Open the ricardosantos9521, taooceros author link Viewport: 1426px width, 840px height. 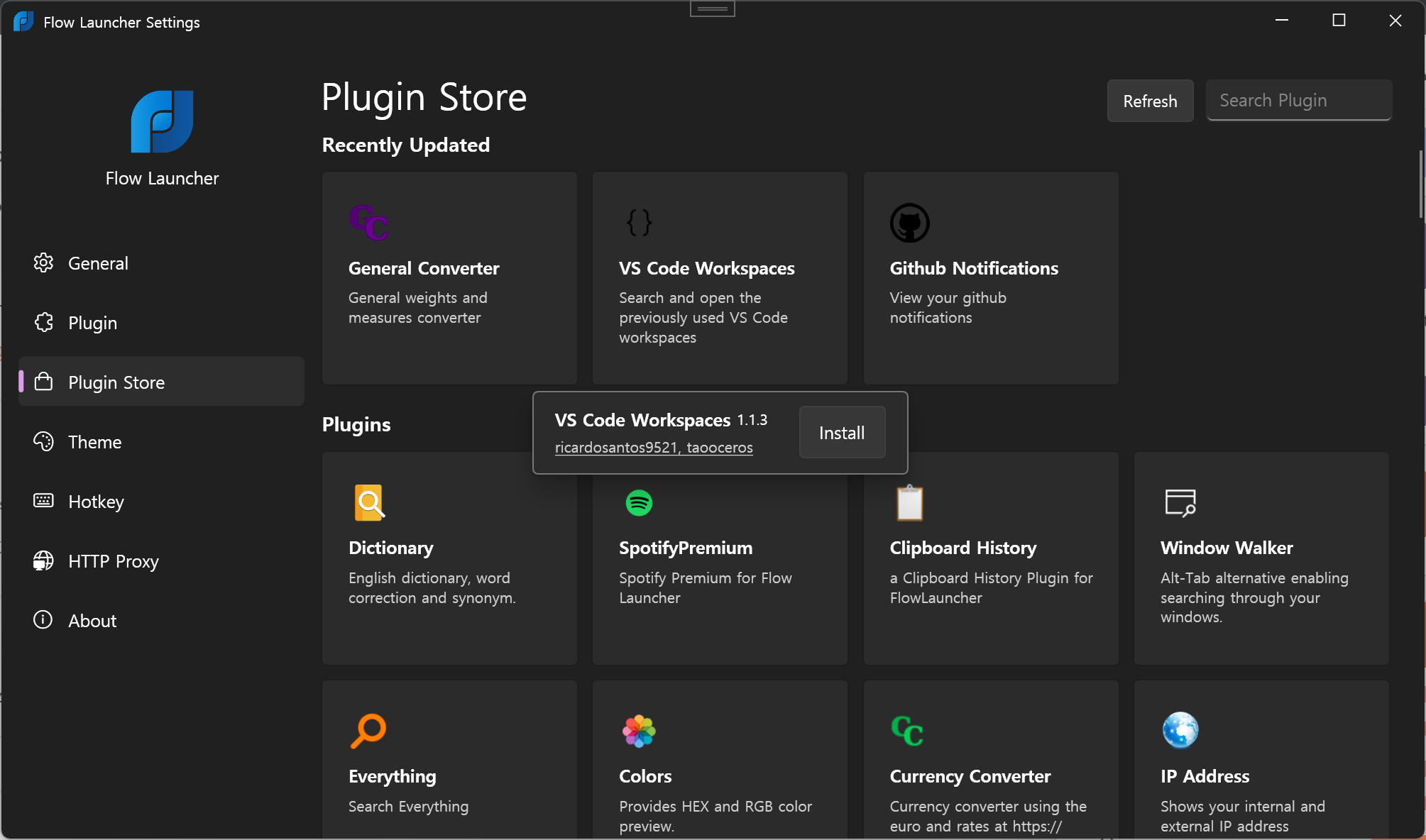click(x=653, y=448)
